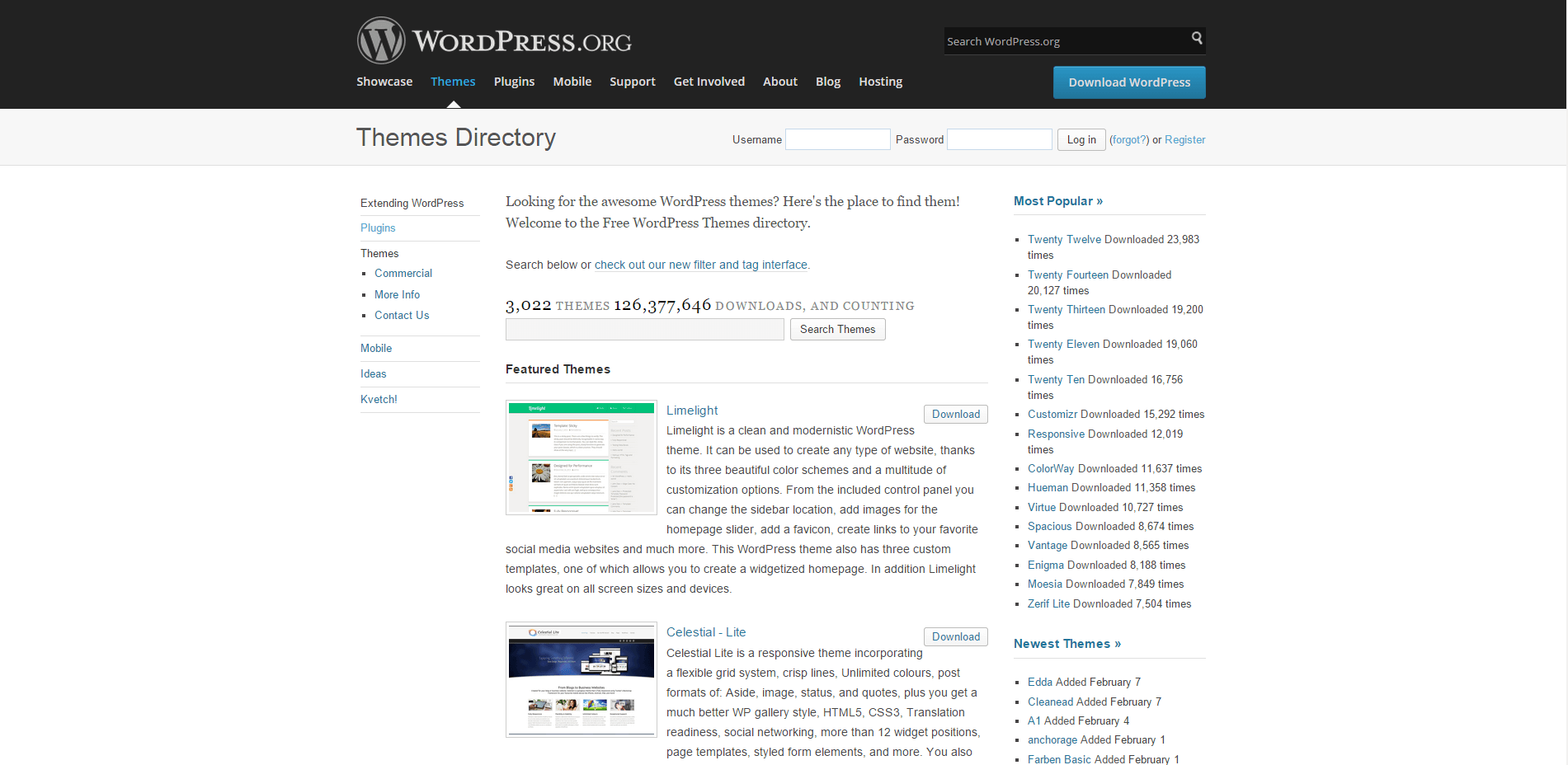Viewport: 1568px width, 765px height.
Task: Click the Register link
Action: coord(1184,140)
